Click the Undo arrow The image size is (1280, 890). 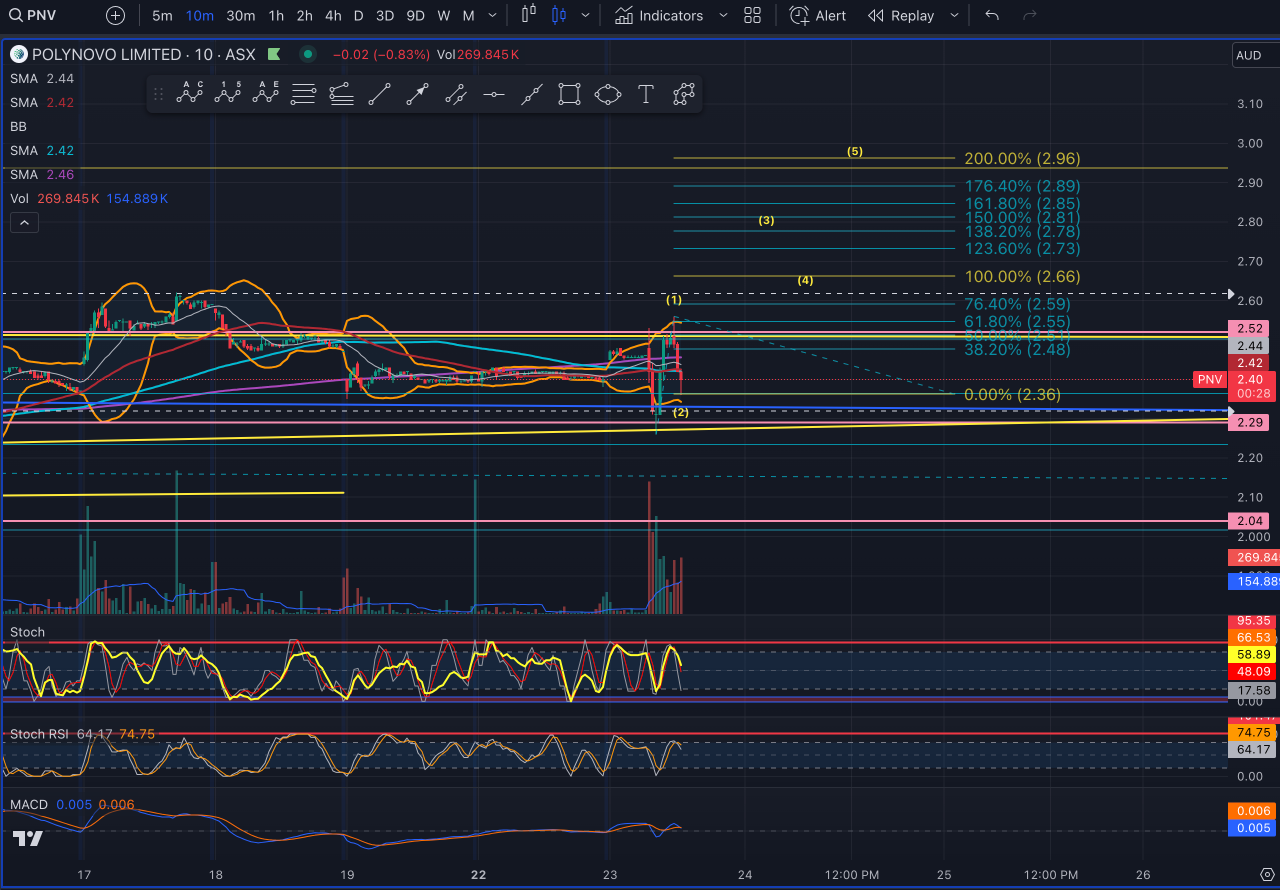[992, 15]
